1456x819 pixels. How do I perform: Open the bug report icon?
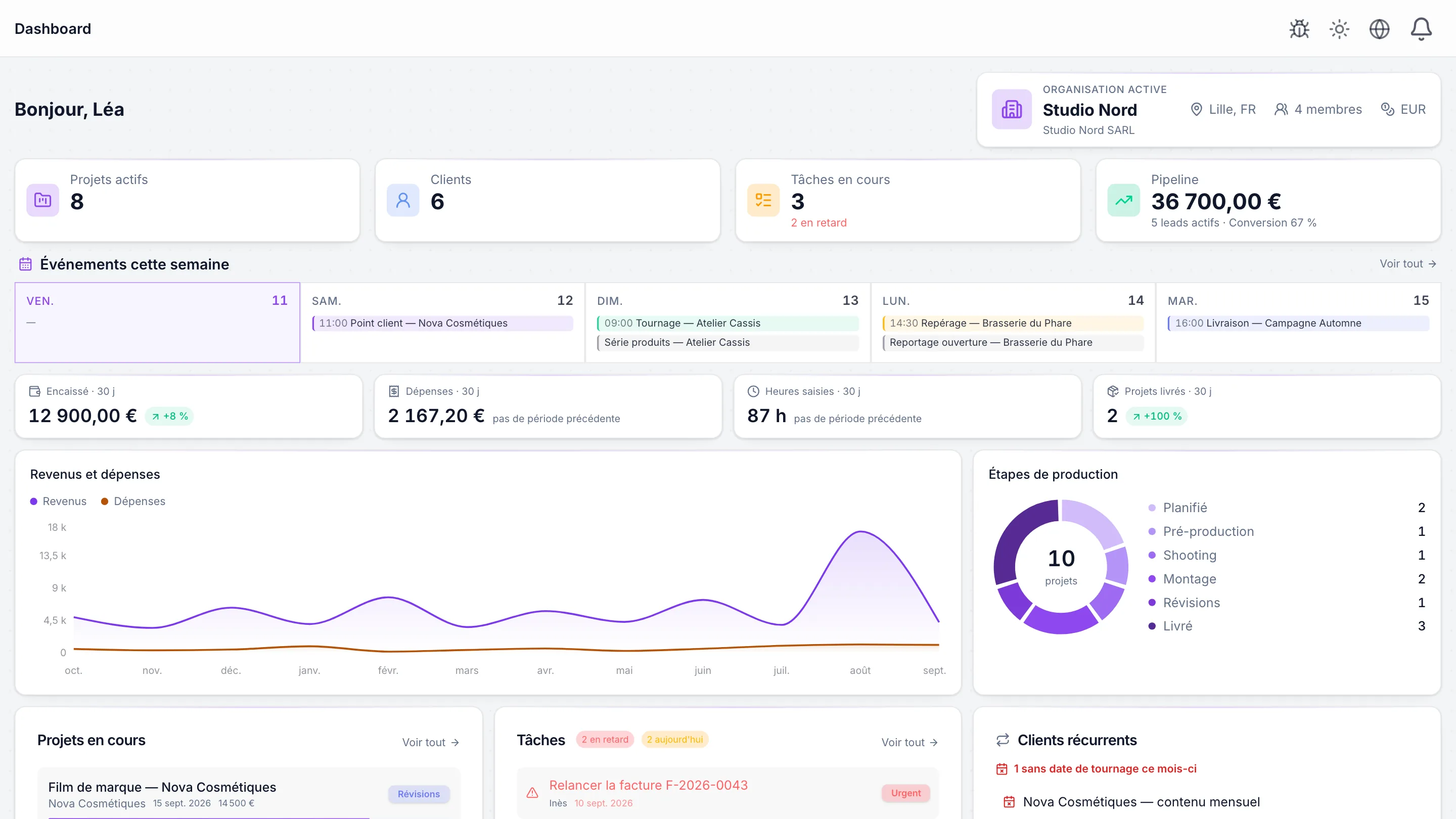coord(1299,29)
